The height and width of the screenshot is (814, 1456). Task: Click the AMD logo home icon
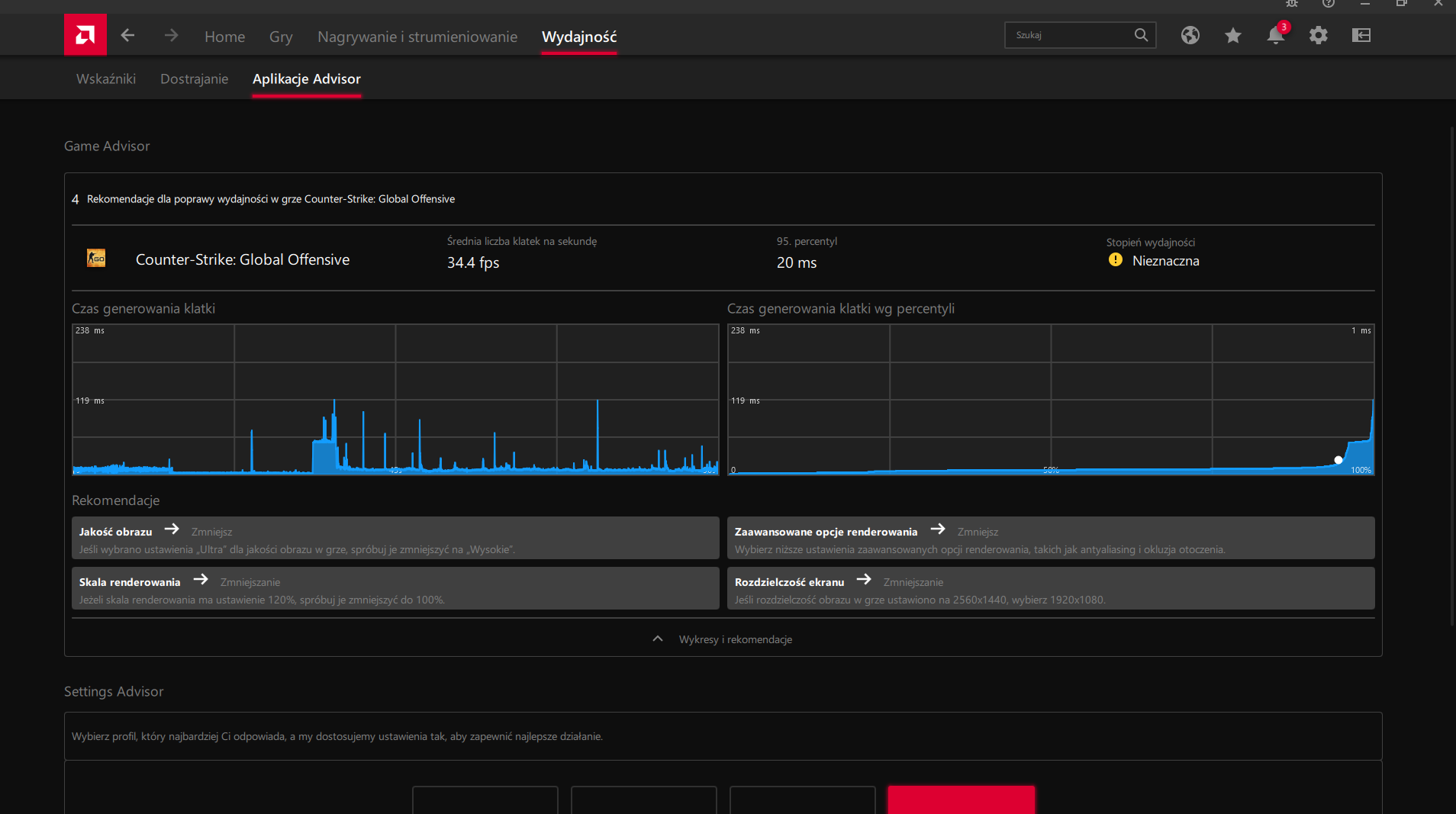85,35
